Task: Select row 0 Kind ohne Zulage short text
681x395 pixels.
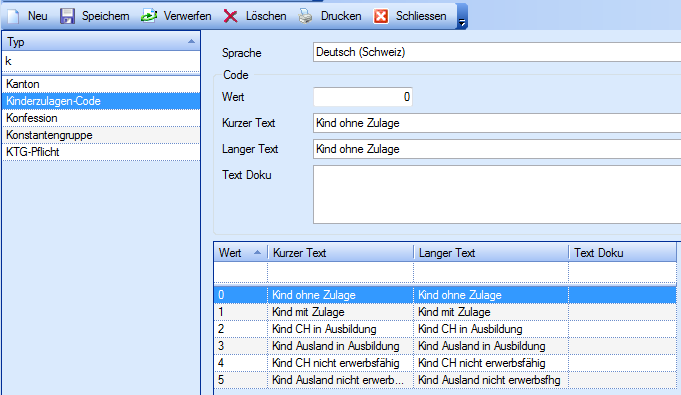Action: point(340,295)
